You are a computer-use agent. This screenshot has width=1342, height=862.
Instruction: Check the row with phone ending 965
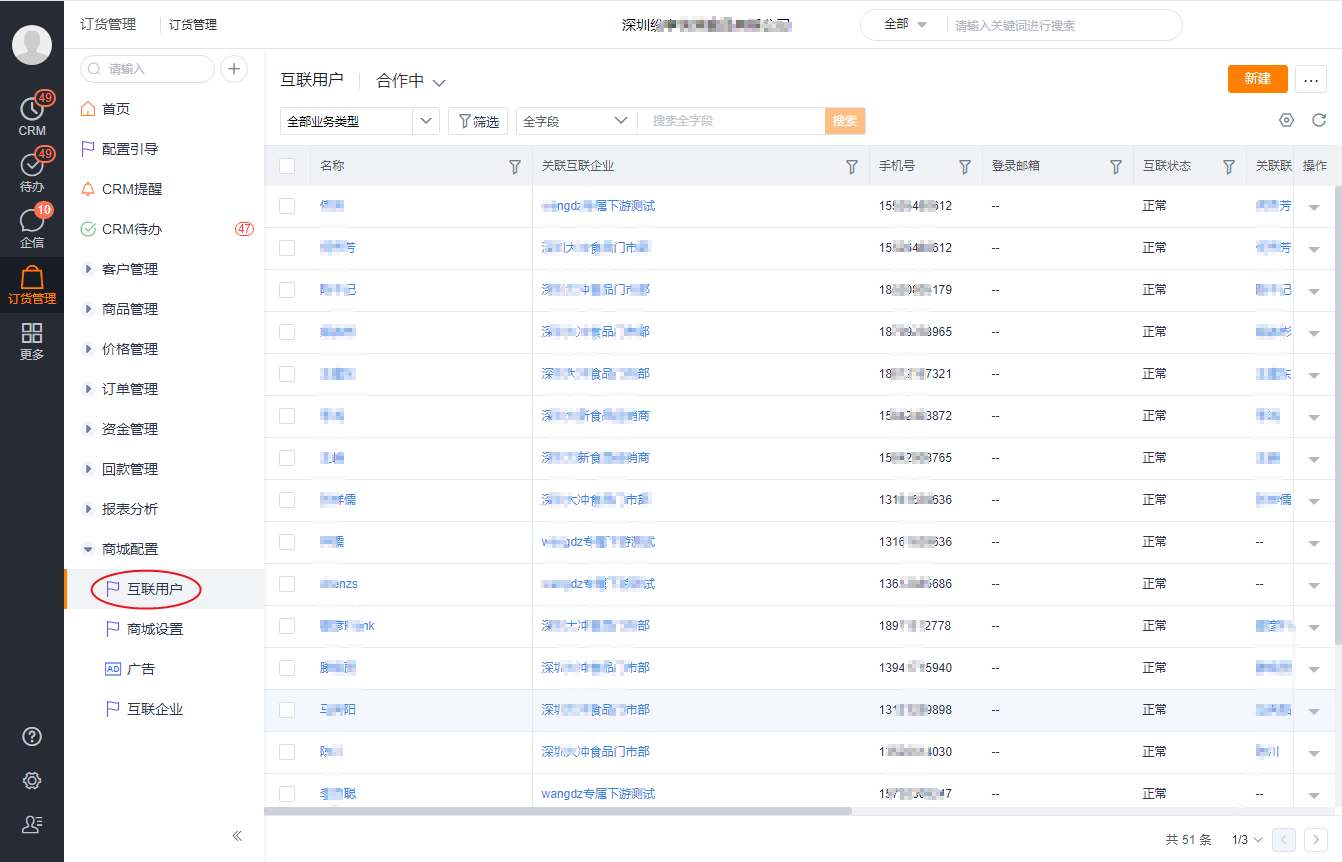click(287, 332)
